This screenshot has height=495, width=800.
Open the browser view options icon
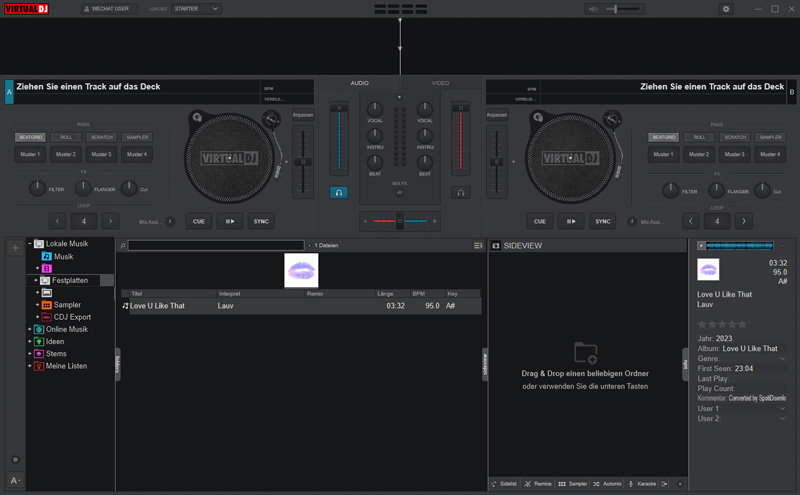(x=478, y=245)
